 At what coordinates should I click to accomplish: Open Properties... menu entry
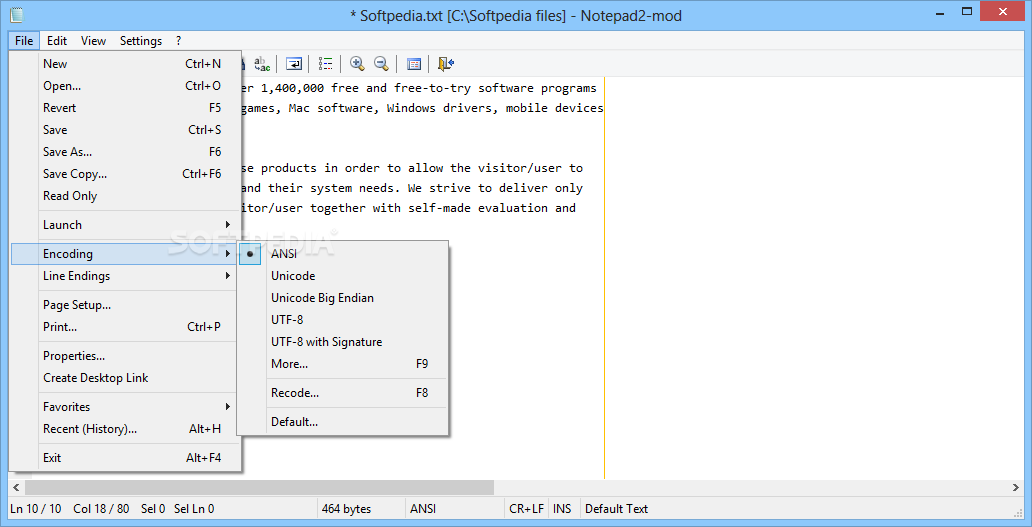coord(126,356)
